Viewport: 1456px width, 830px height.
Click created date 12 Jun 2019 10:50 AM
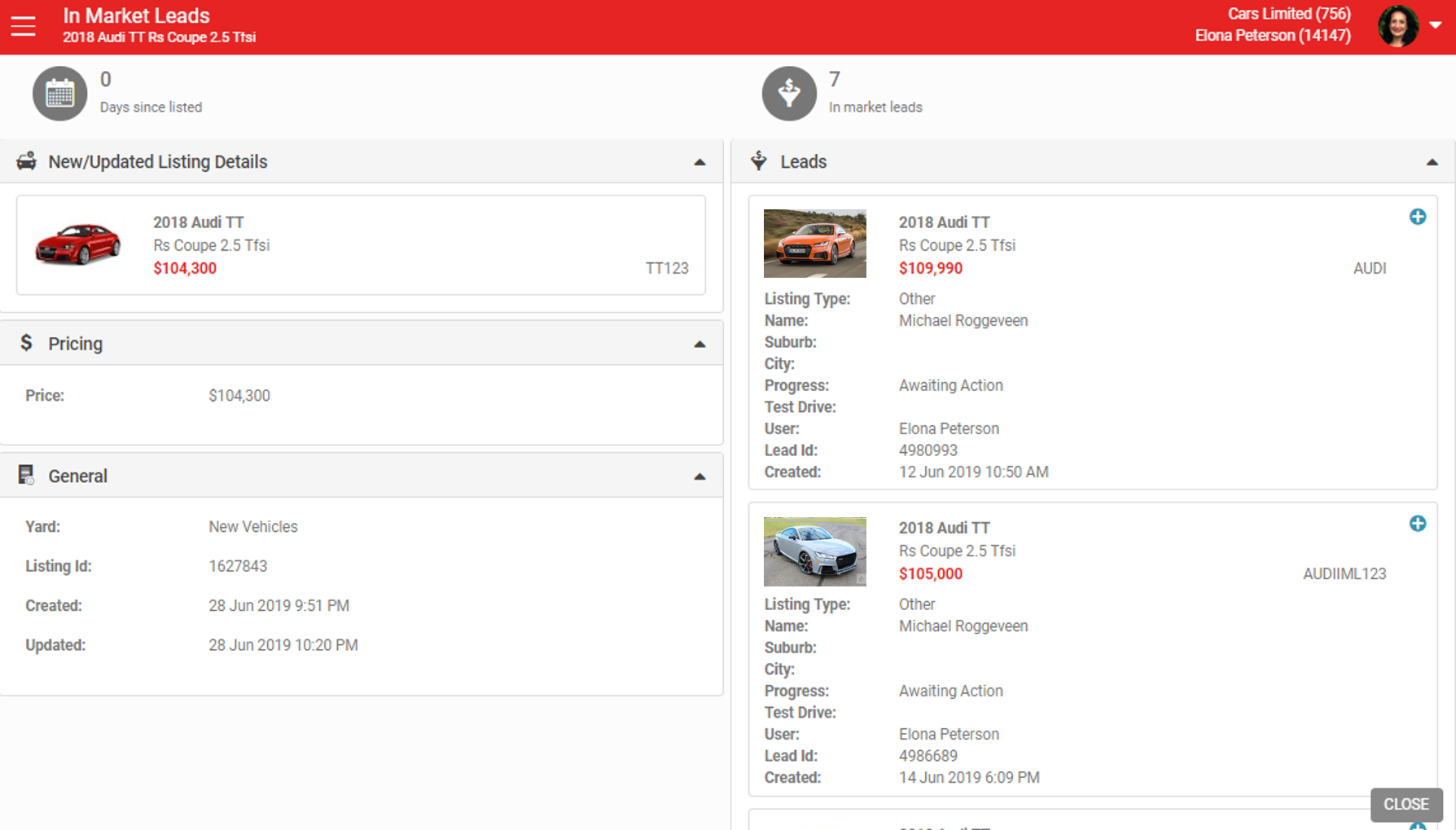974,472
